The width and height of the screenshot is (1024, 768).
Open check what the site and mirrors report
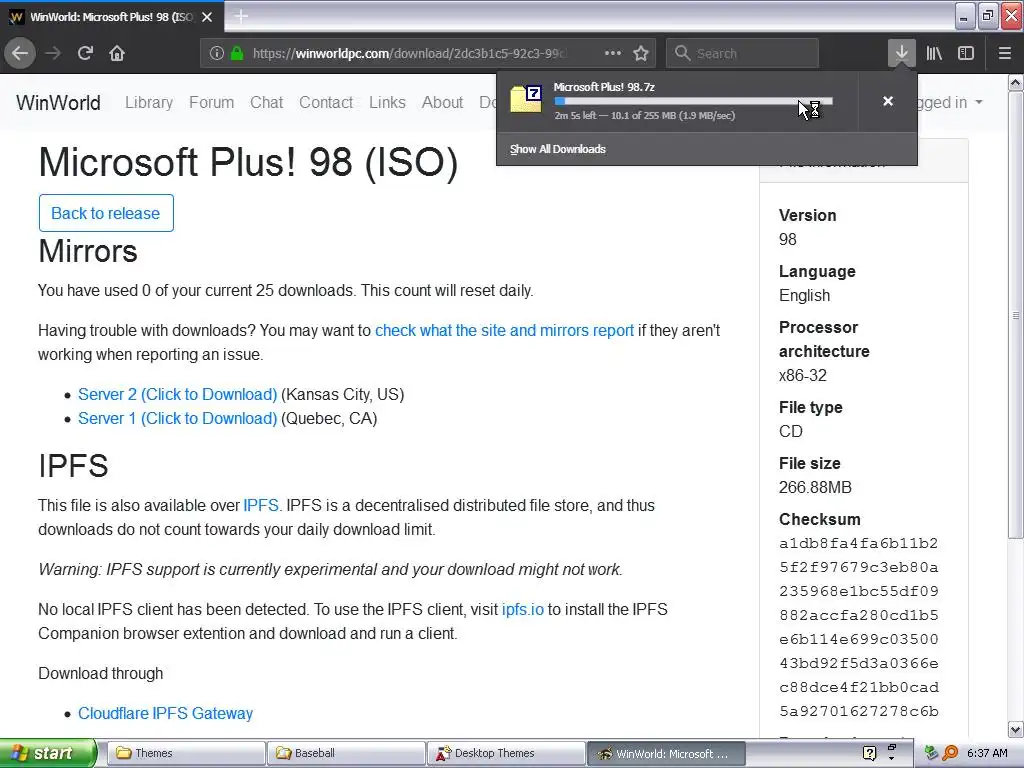[x=504, y=330]
